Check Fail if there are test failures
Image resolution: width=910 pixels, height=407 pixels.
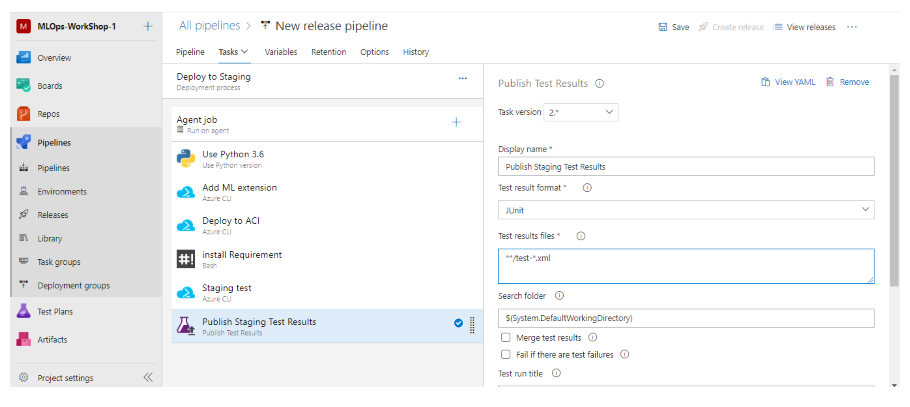point(505,354)
